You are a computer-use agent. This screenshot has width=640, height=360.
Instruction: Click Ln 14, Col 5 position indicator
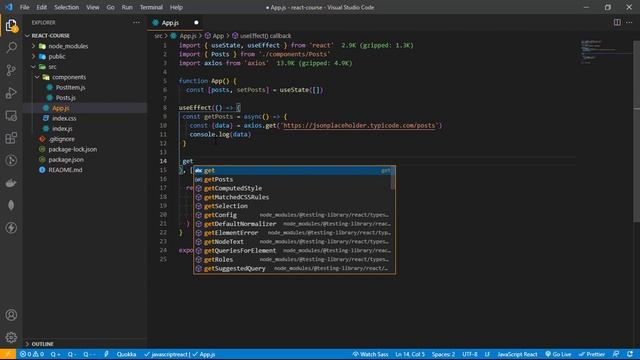410,354
